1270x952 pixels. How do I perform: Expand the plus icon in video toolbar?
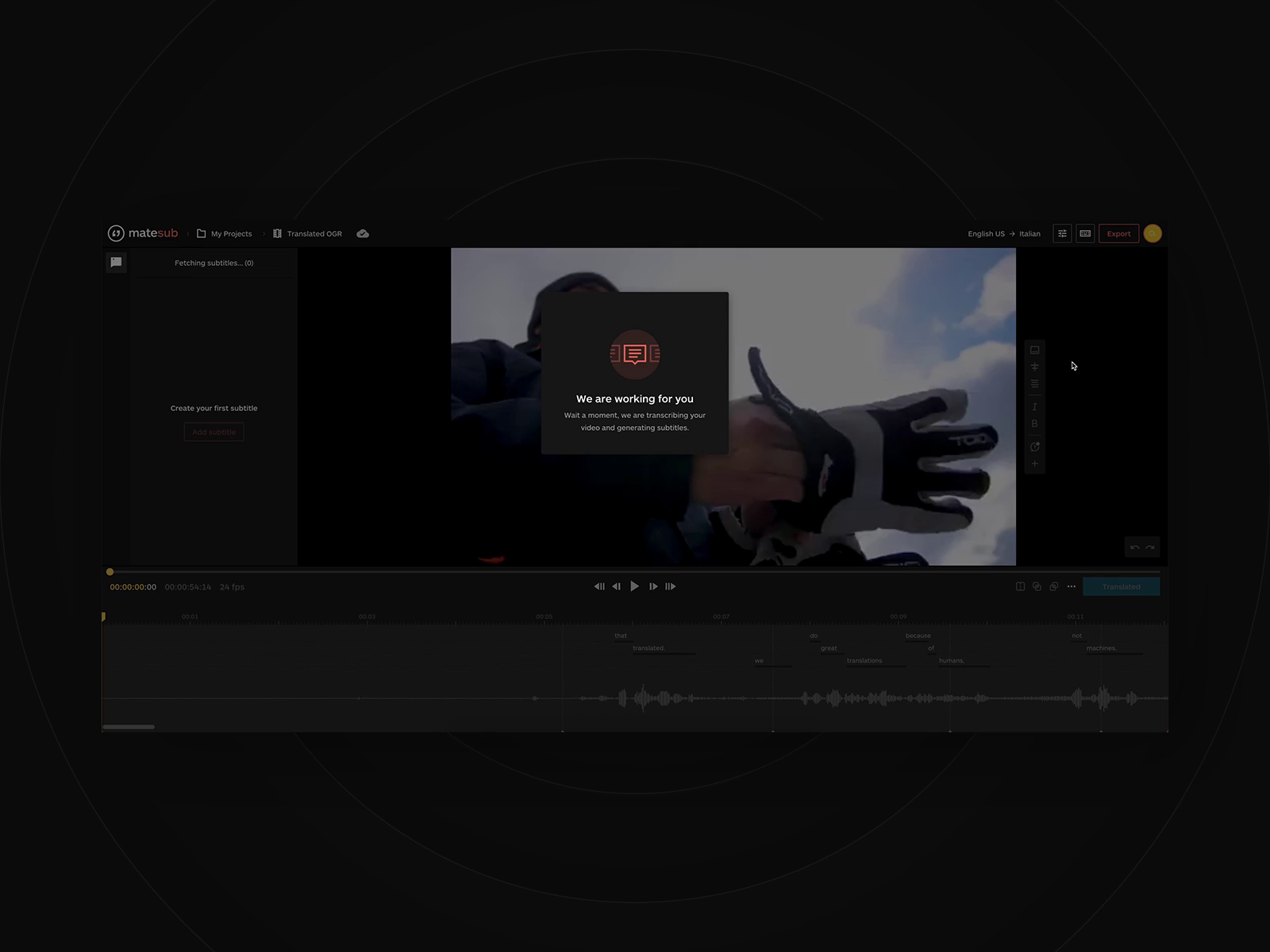[x=1034, y=463]
